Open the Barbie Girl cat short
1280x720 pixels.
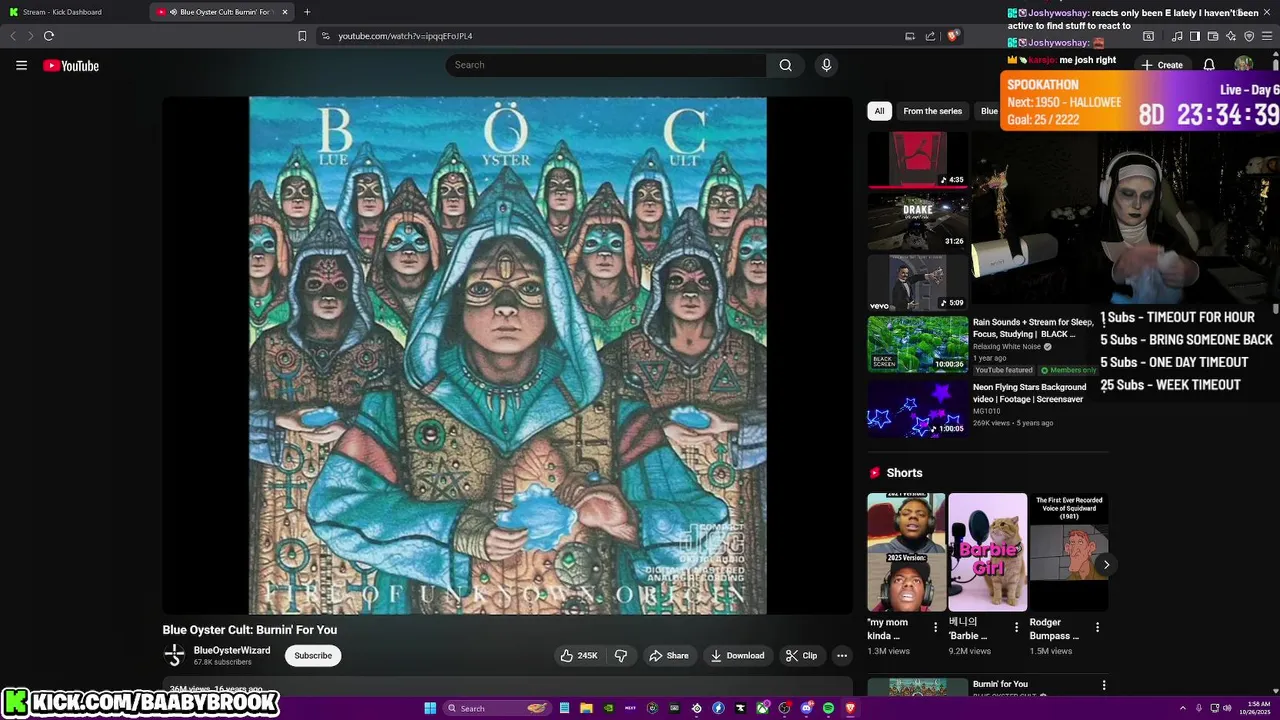987,552
